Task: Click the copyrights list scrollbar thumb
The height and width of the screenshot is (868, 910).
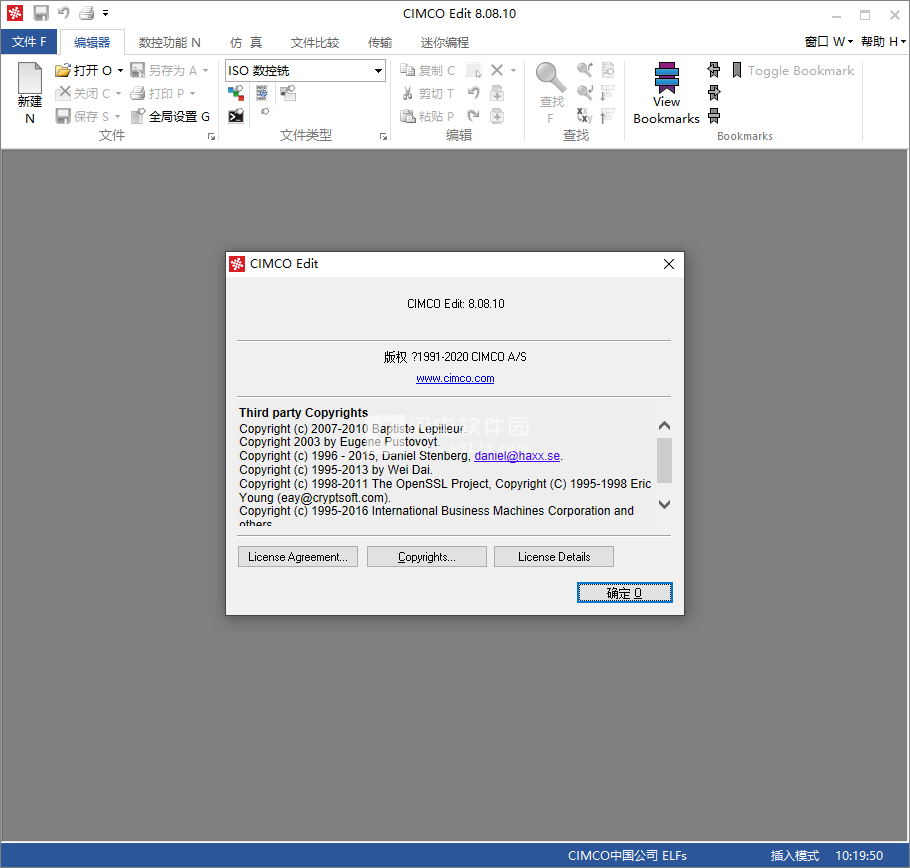Action: point(665,461)
